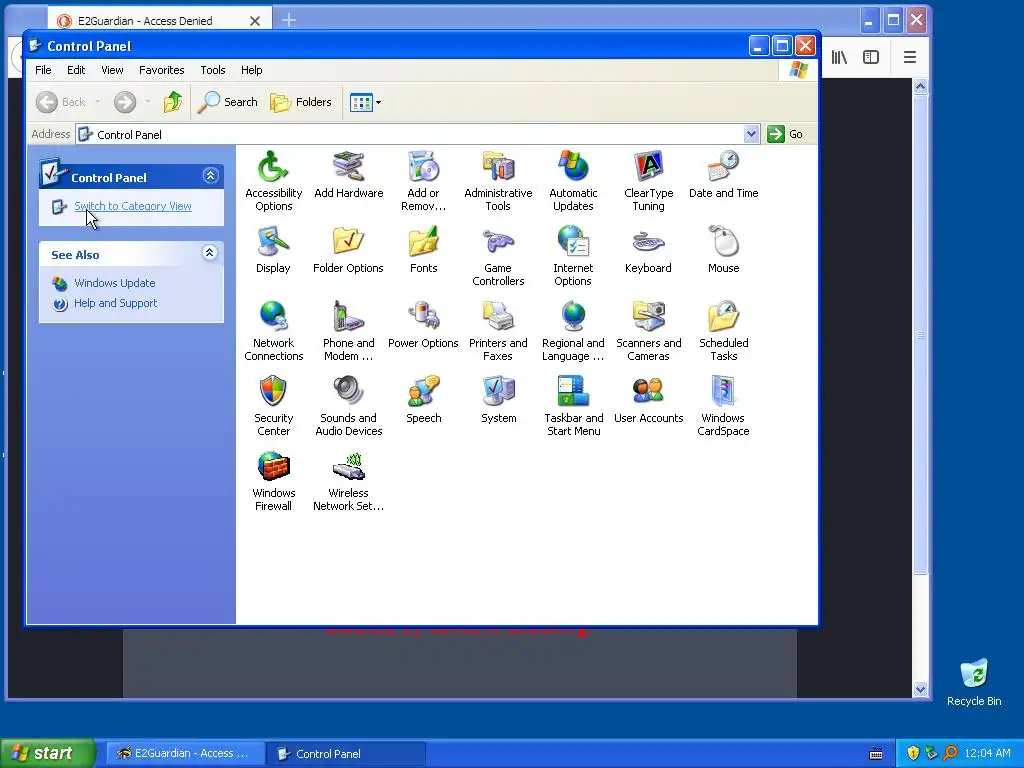Click the Go button
Viewport: 1024px width, 768px height.
pyautogui.click(x=786, y=134)
